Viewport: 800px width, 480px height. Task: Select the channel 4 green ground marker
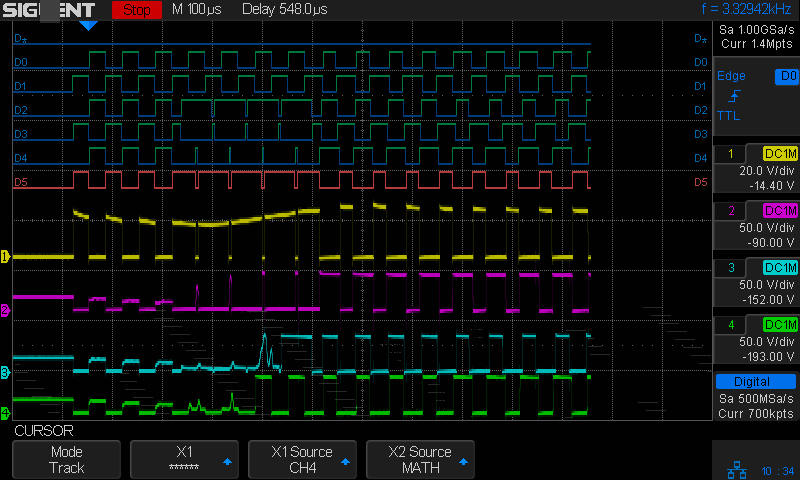5,413
